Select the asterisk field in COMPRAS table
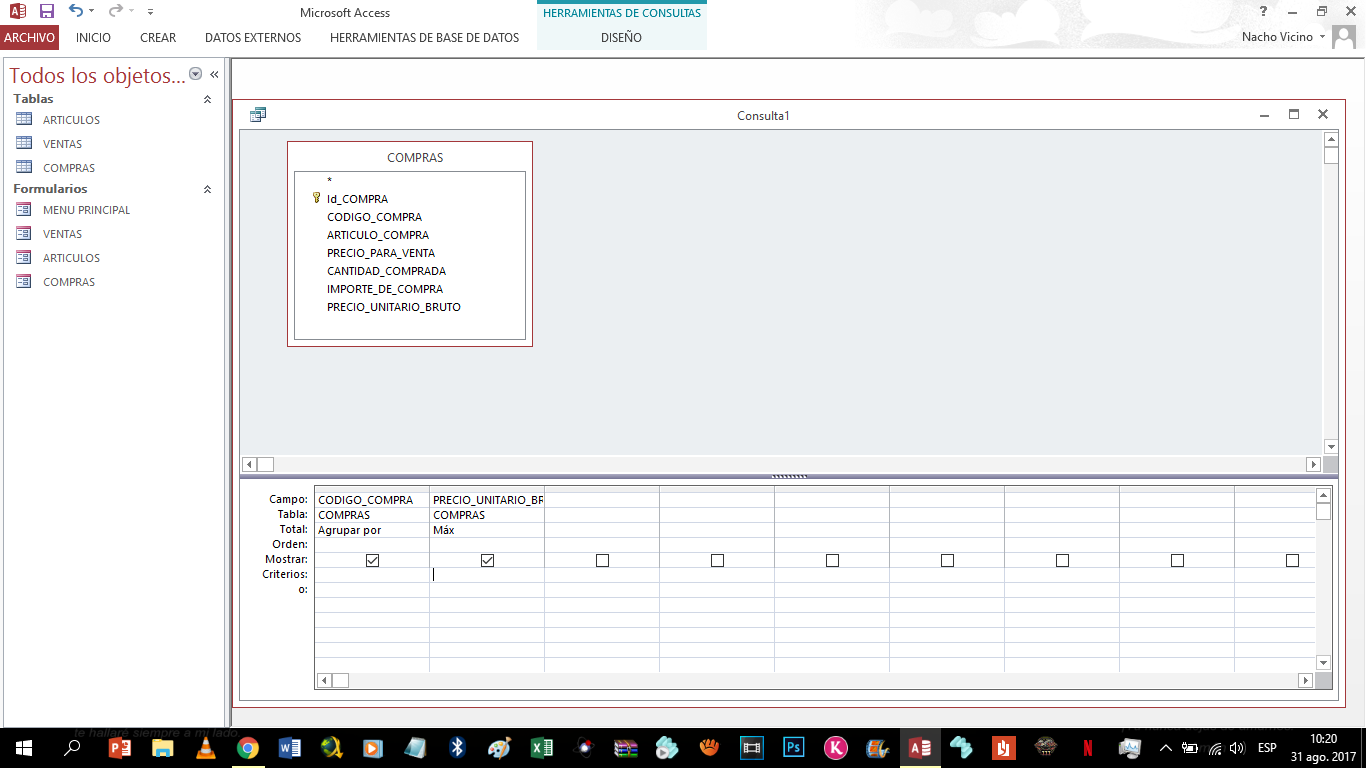 329,181
